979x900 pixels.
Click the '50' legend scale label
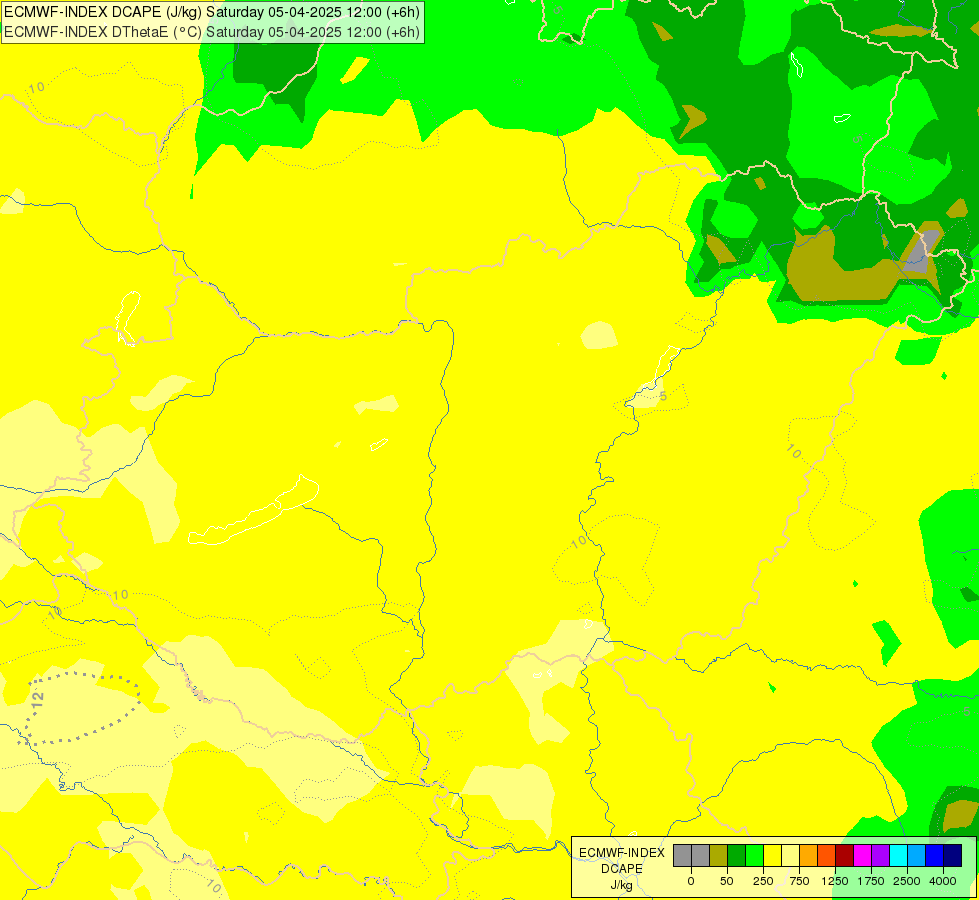coord(727,881)
